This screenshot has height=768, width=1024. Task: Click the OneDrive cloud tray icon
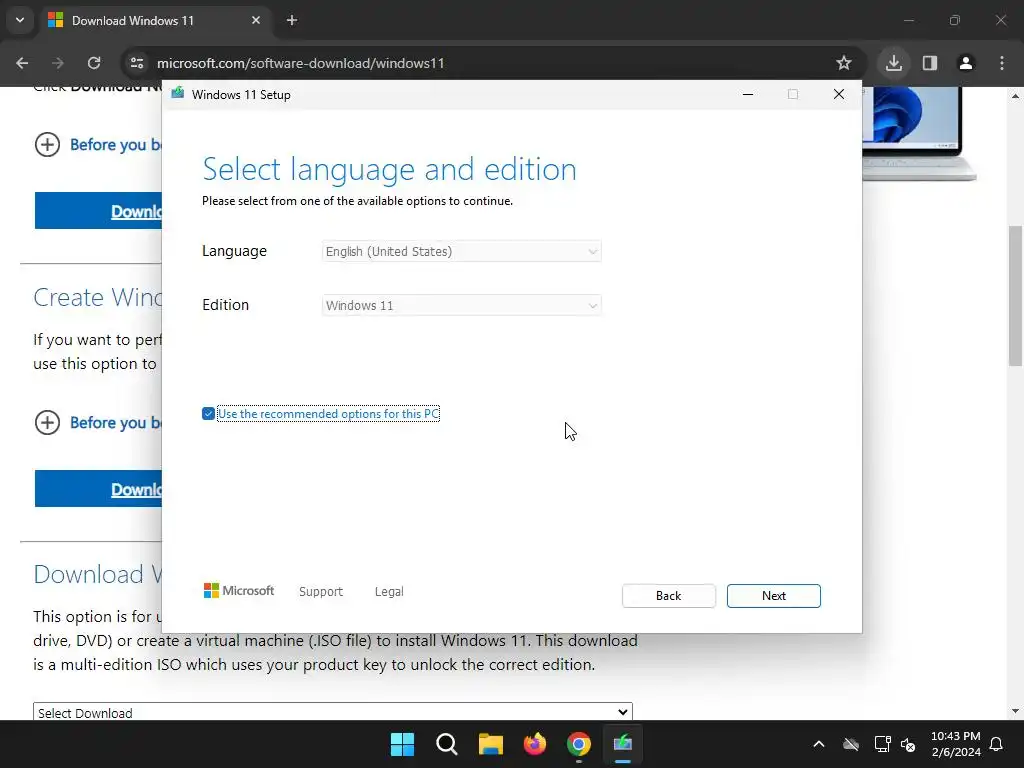click(851, 744)
